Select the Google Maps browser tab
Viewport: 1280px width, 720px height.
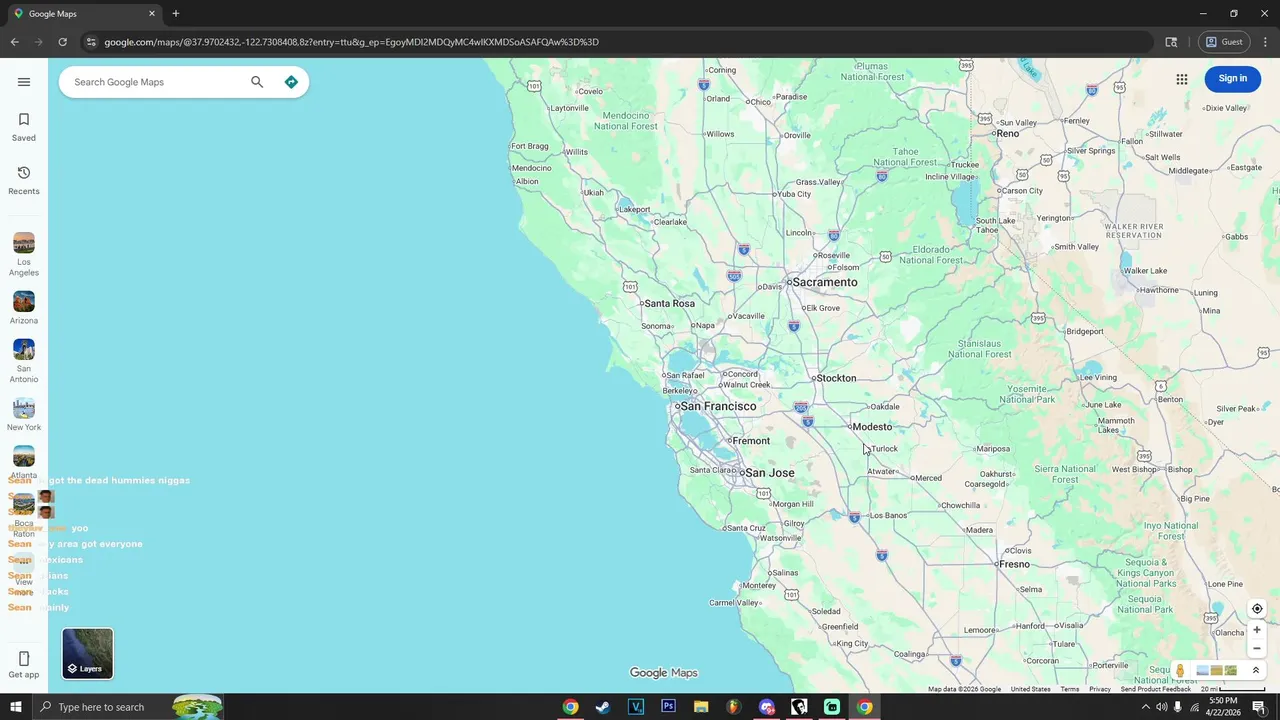coord(84,14)
